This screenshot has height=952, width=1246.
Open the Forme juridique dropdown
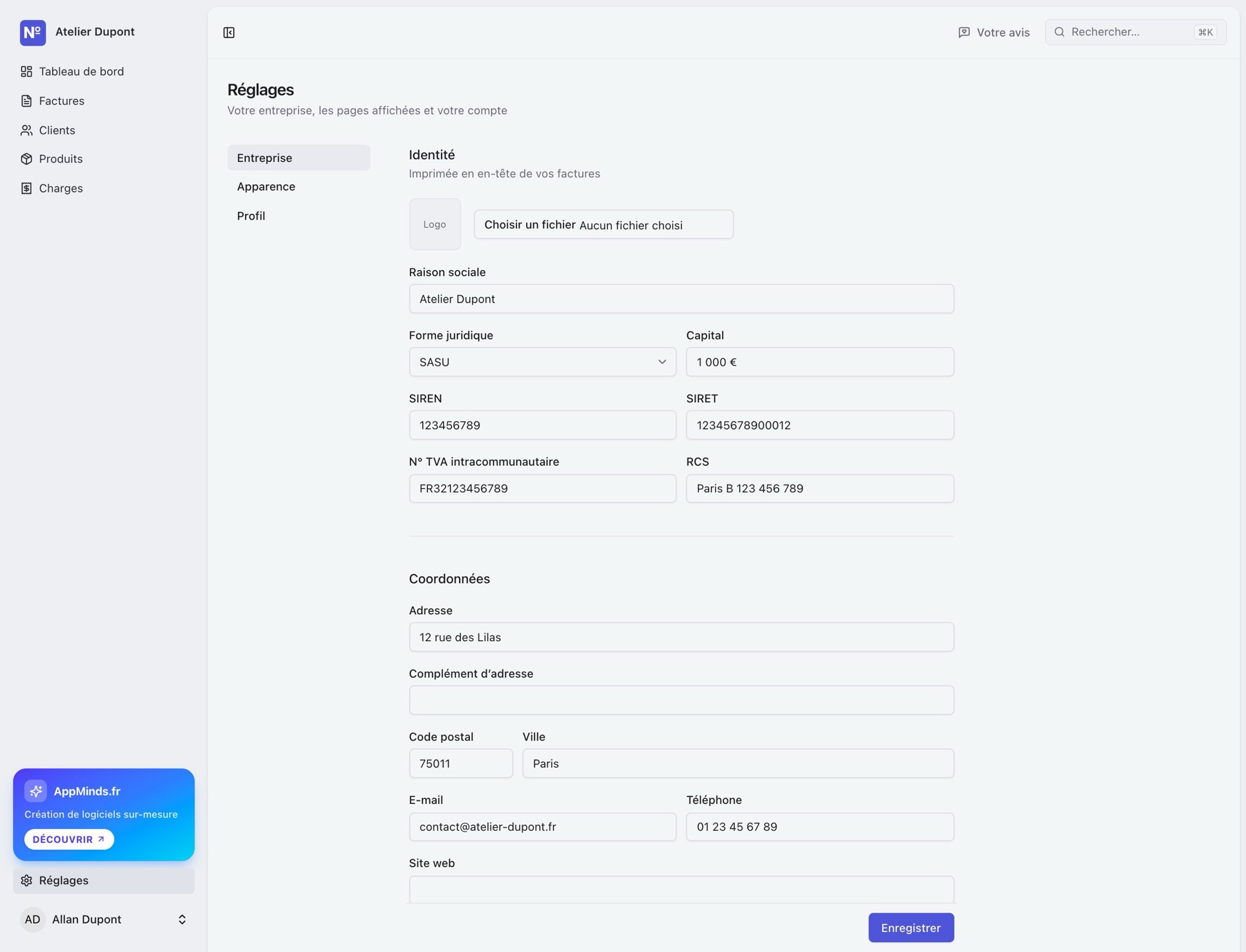[543, 362]
